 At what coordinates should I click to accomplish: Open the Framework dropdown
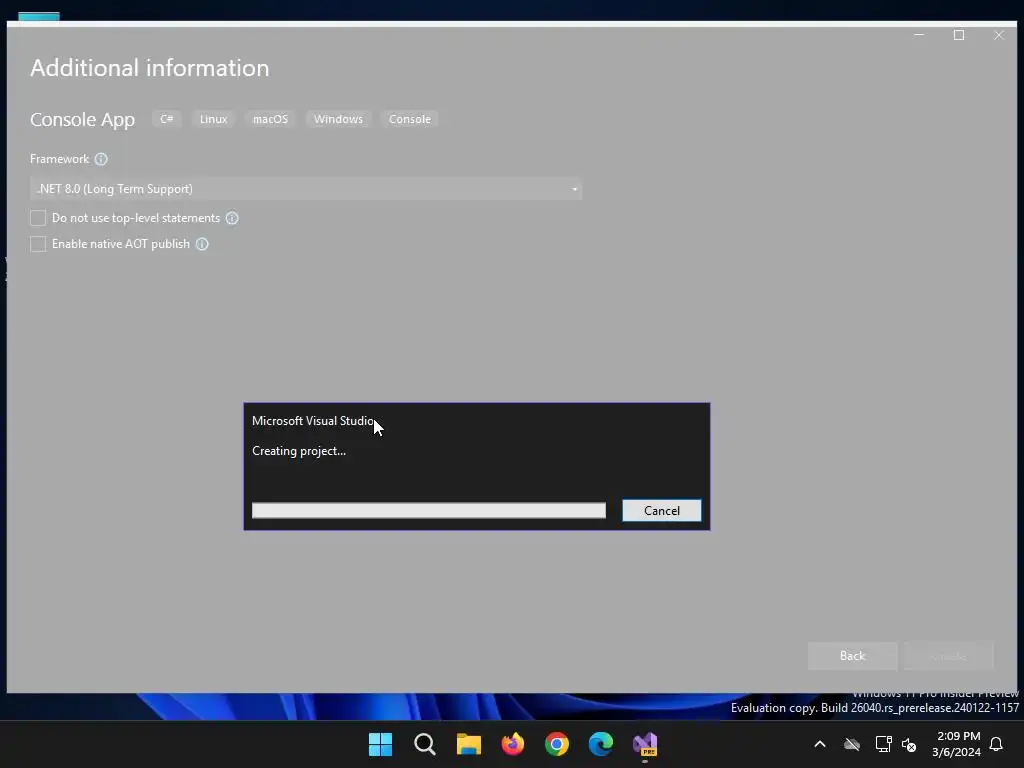306,189
